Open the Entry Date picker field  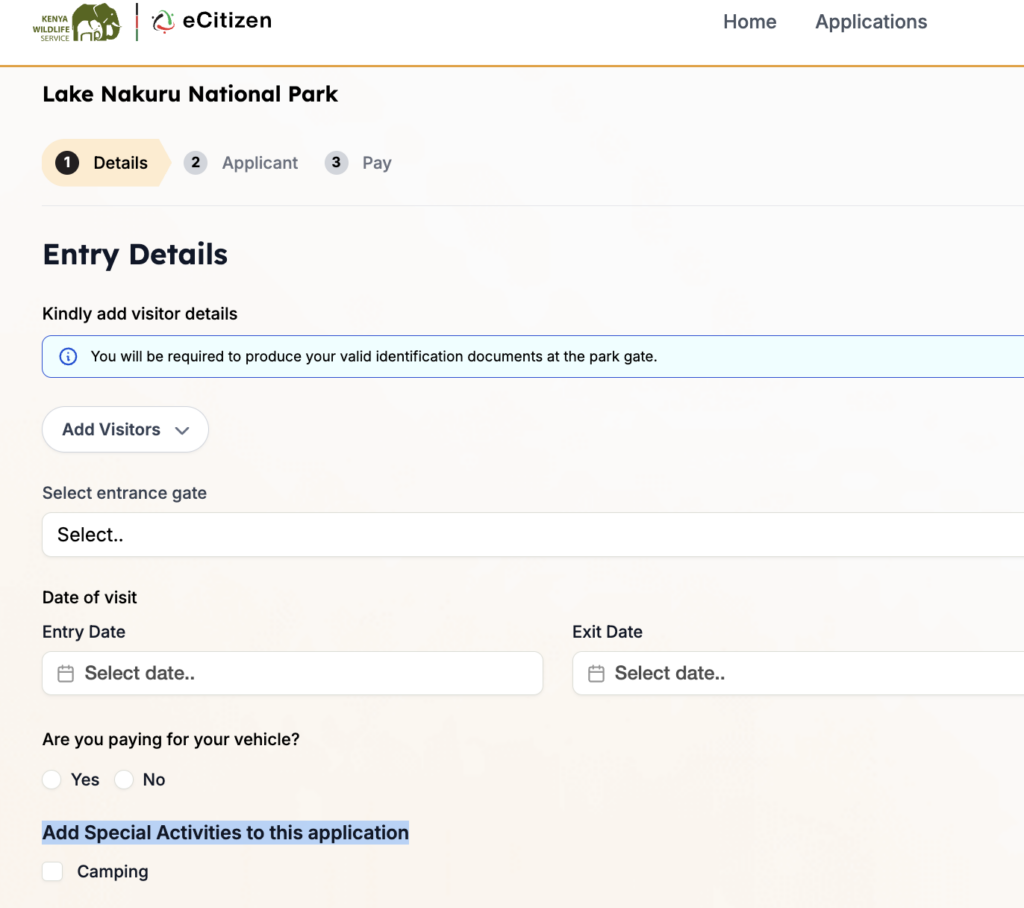click(293, 673)
